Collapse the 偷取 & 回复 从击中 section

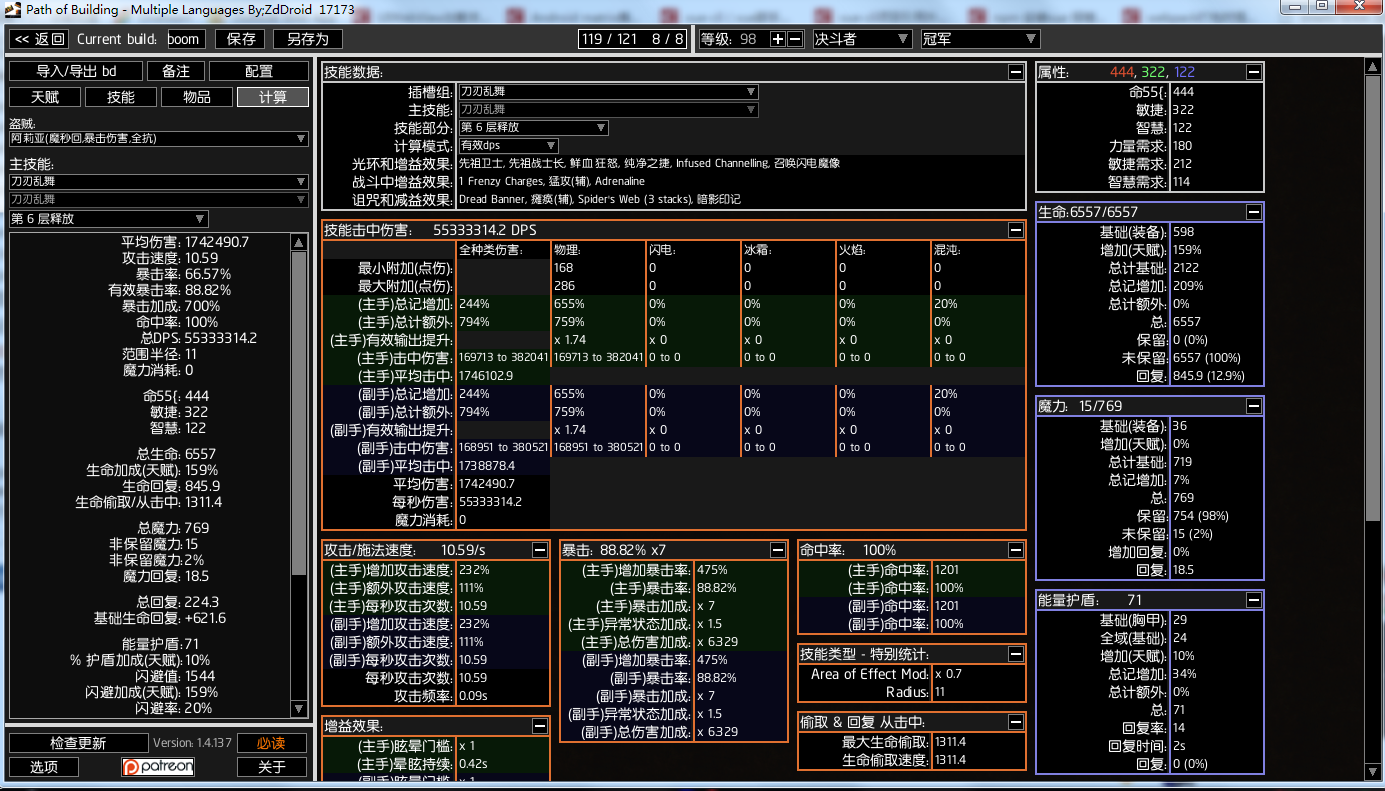(x=1016, y=722)
